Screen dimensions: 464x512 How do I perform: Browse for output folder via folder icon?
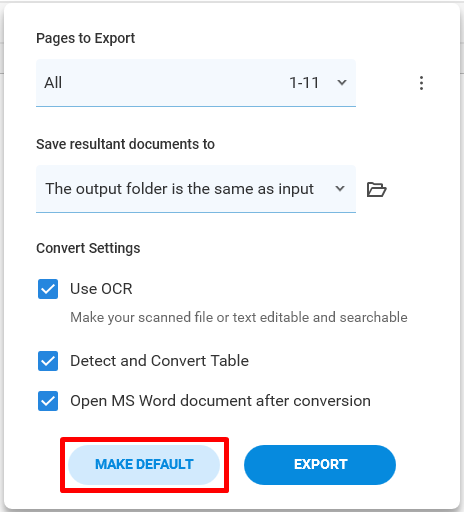pos(376,189)
